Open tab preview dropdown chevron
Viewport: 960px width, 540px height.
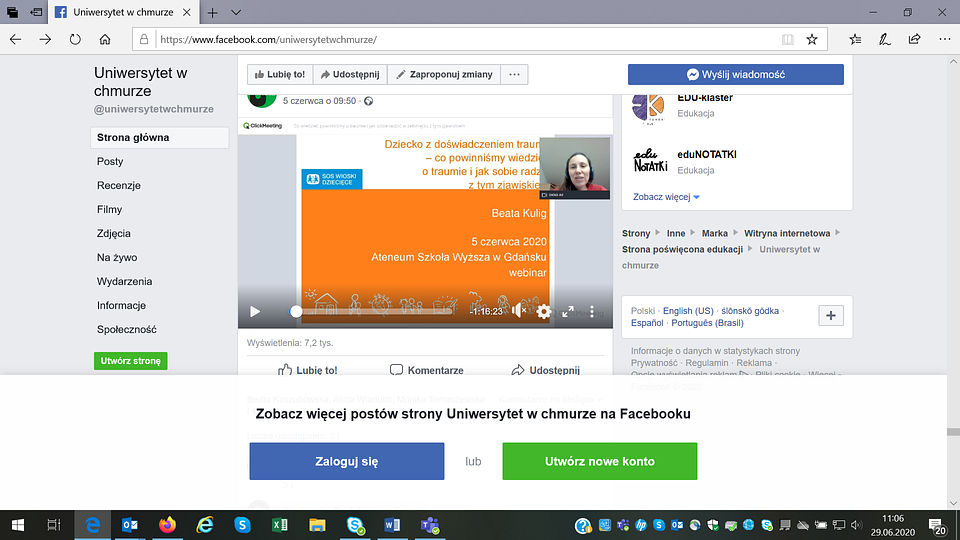click(236, 12)
